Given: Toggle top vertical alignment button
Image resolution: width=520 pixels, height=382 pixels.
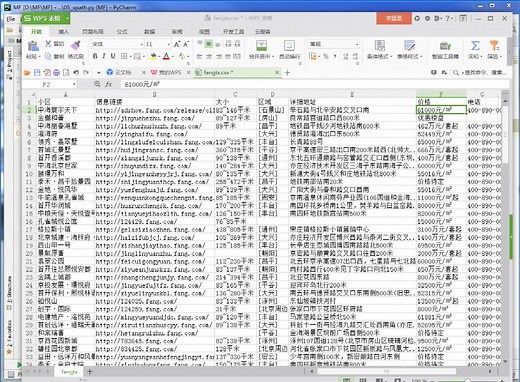Looking at the screenshot, I should pos(200,44).
